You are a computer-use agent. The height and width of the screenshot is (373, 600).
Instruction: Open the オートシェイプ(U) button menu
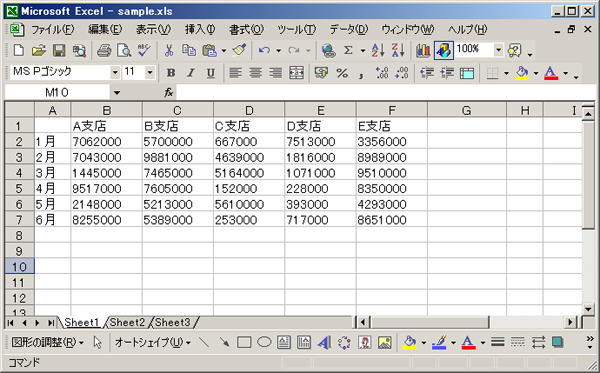[152, 342]
